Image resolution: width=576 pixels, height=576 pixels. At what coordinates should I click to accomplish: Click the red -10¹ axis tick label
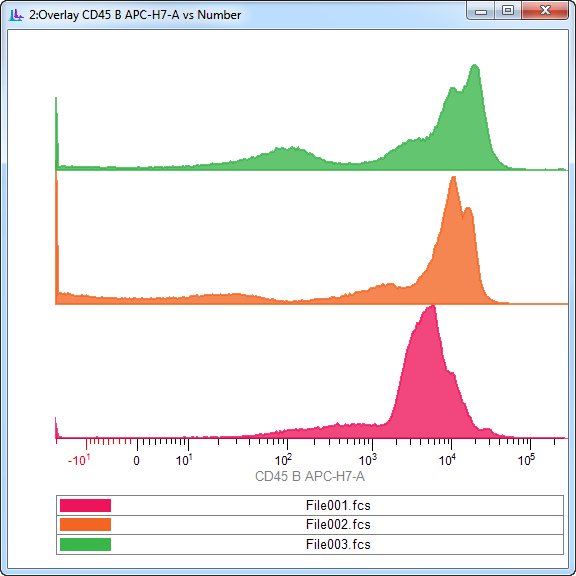point(79,460)
